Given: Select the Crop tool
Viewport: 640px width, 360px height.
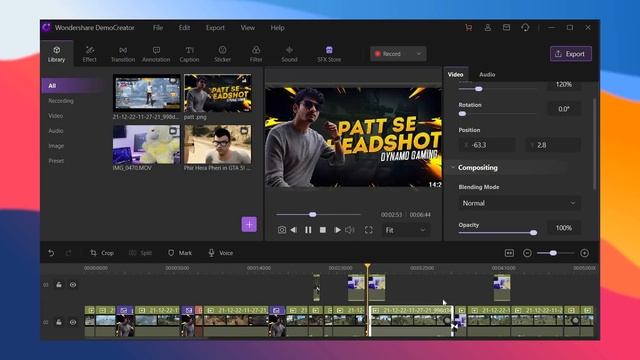Looking at the screenshot, I should click(x=102, y=253).
